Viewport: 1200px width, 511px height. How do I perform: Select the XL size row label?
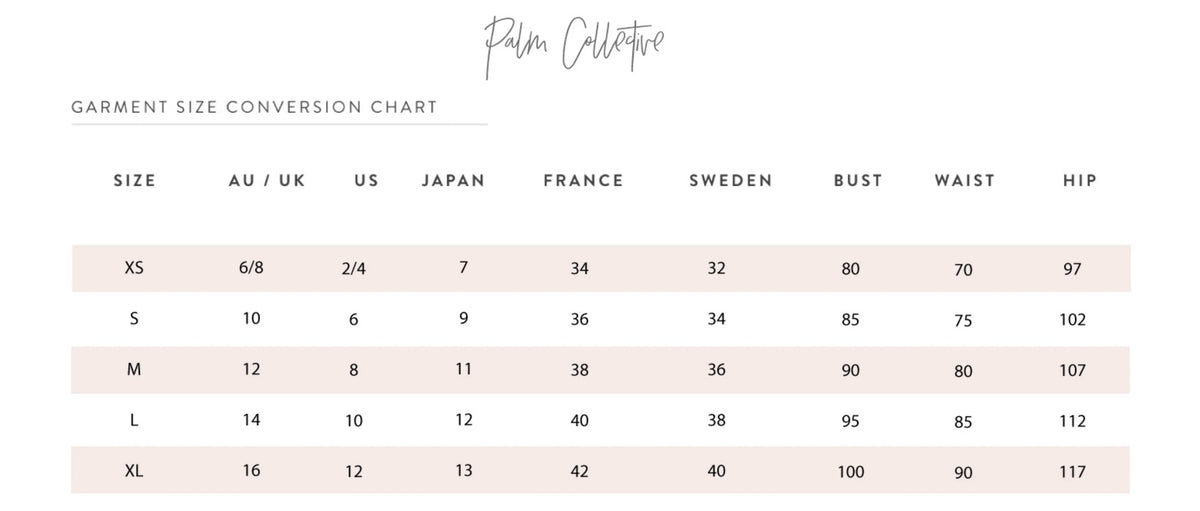click(134, 470)
